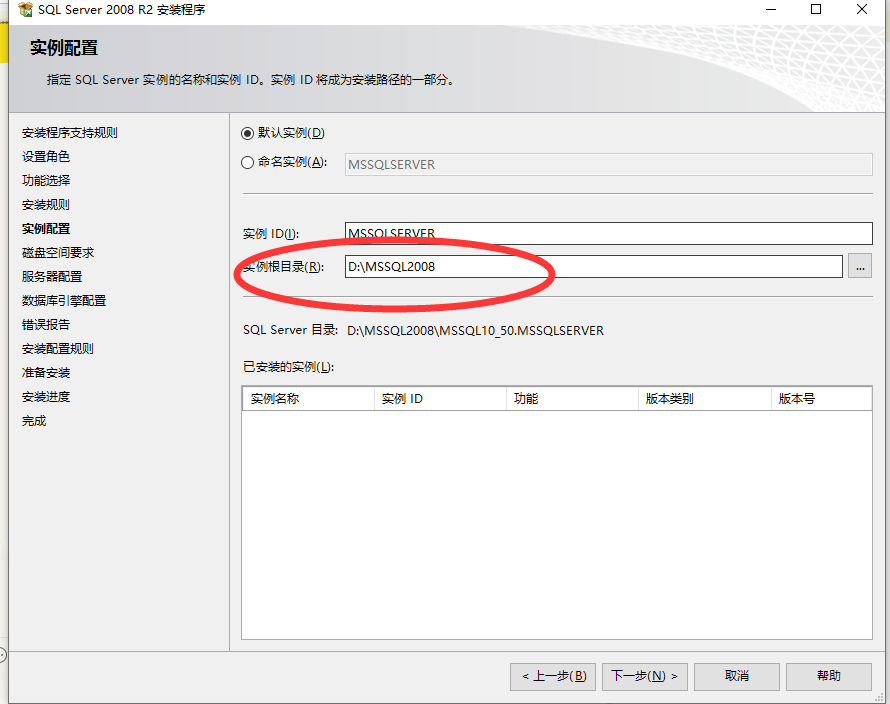
Task: Select 安装进度 step in sidebar
Action: [46, 397]
